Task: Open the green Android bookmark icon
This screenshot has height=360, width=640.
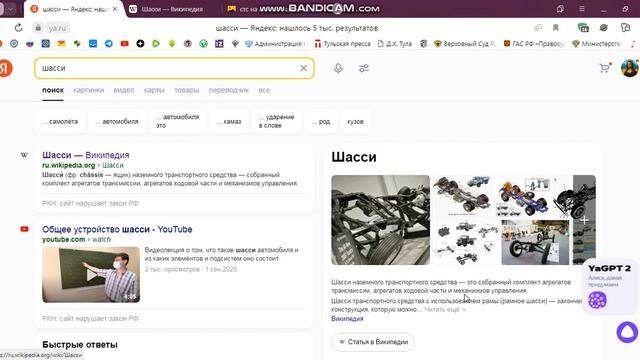Action: (172, 43)
